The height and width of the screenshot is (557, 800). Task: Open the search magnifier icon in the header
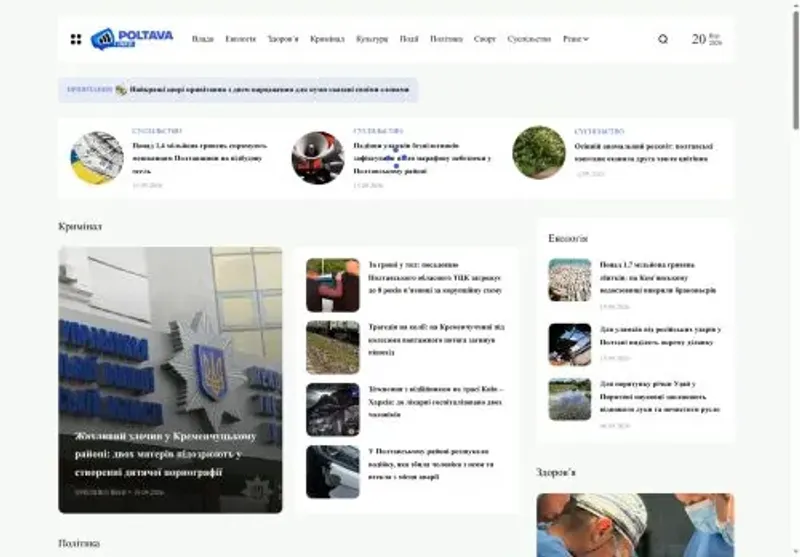click(x=663, y=39)
